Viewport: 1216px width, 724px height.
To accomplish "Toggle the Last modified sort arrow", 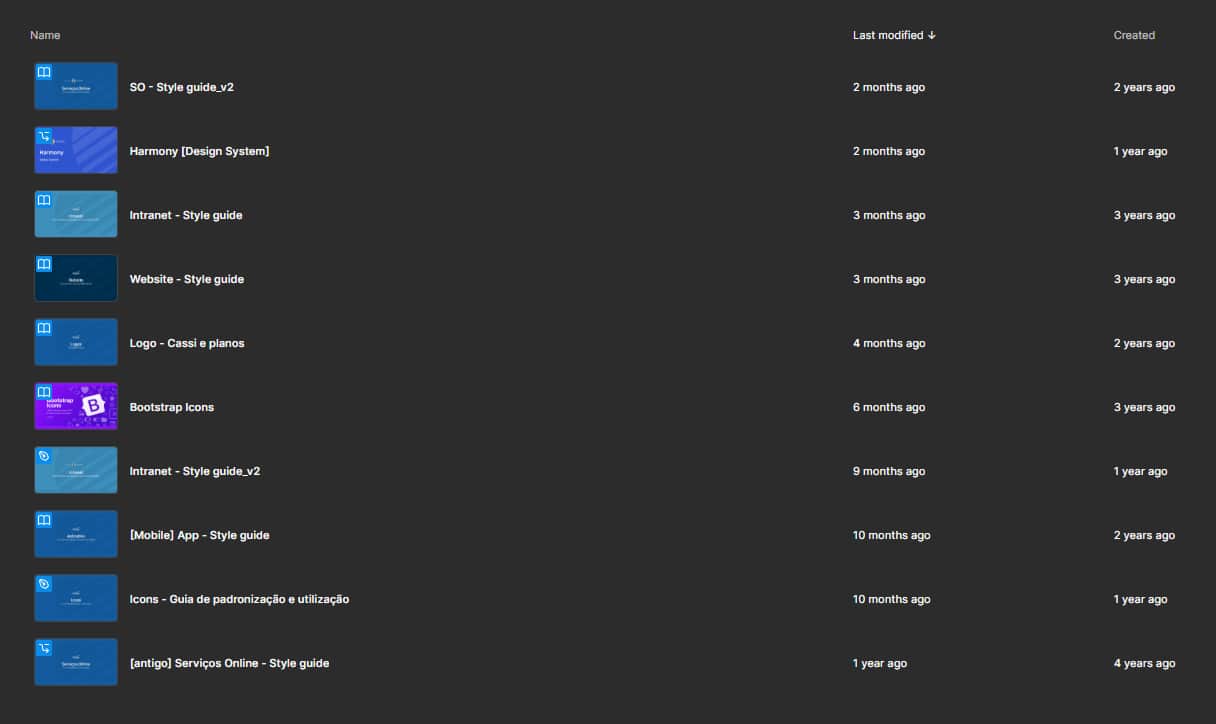I will 931,35.
